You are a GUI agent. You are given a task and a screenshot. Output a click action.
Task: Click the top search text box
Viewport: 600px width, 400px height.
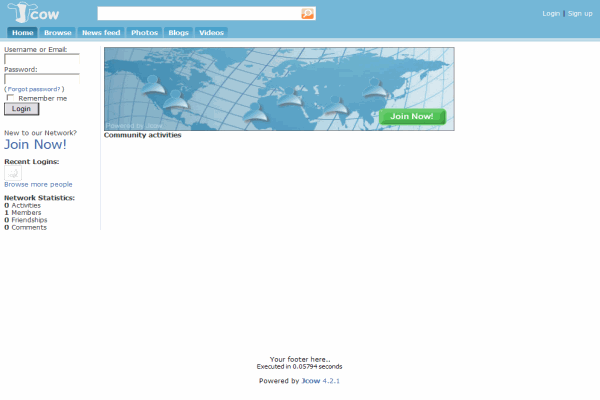198,14
